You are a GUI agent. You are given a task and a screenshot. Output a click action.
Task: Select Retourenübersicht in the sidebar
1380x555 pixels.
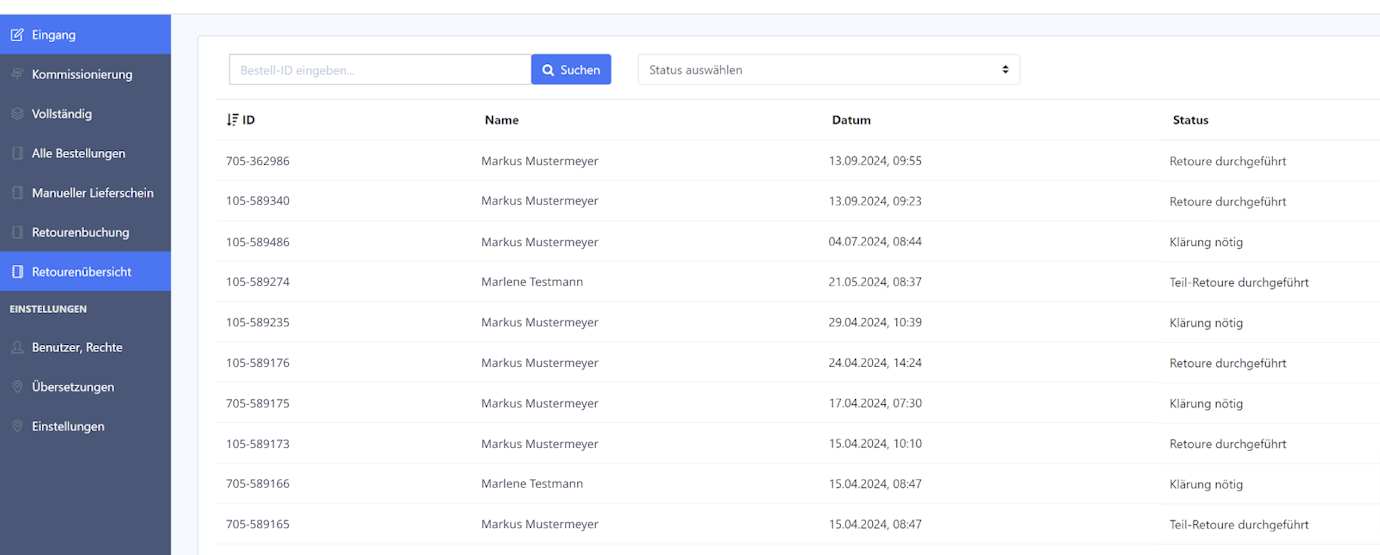81,272
